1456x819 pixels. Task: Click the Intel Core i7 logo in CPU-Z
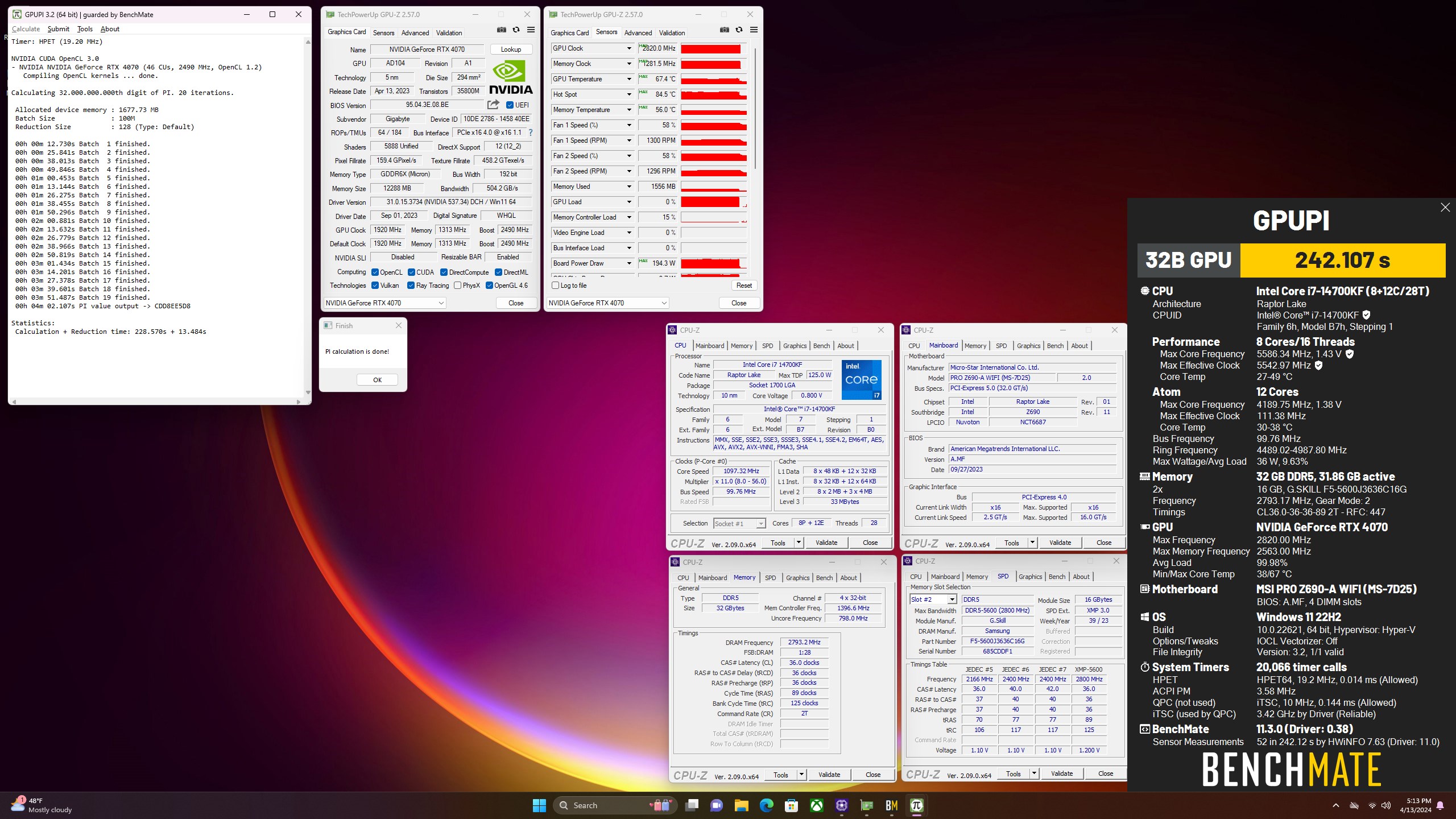(861, 379)
